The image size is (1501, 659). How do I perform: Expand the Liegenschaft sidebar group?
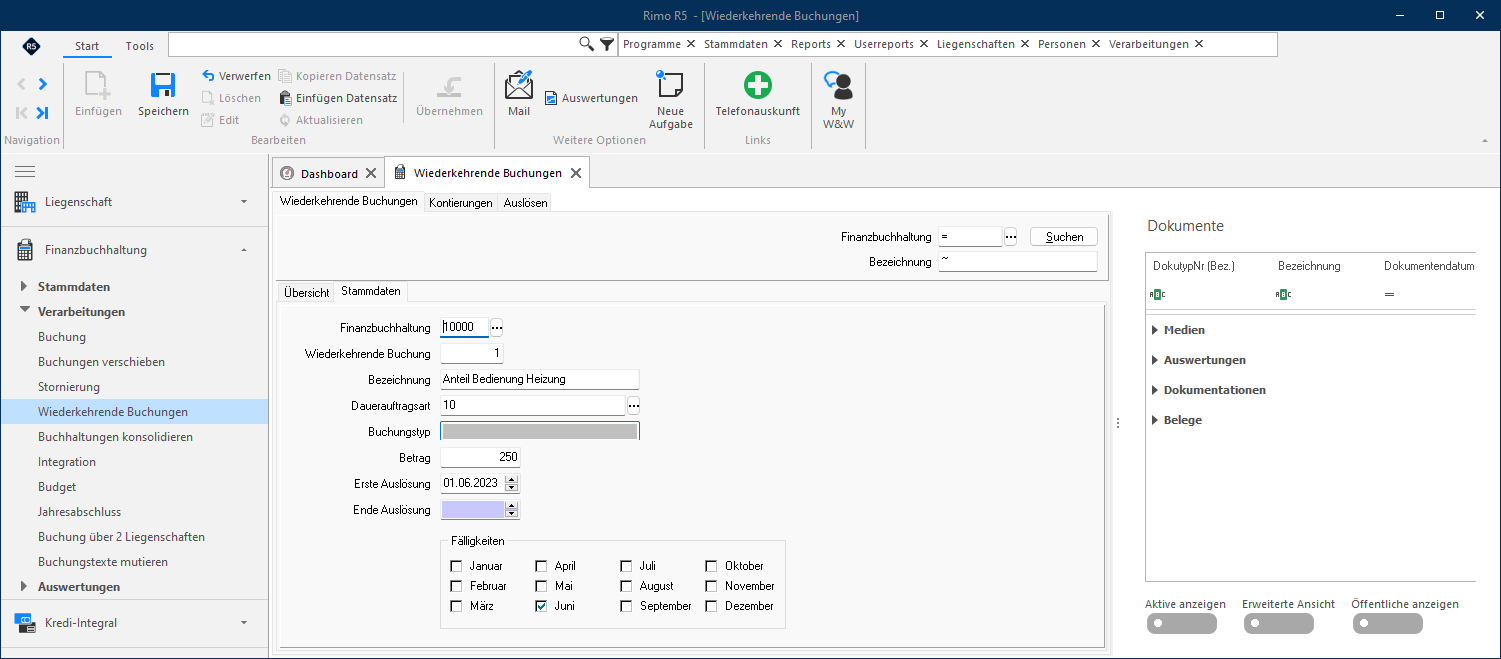coord(244,202)
